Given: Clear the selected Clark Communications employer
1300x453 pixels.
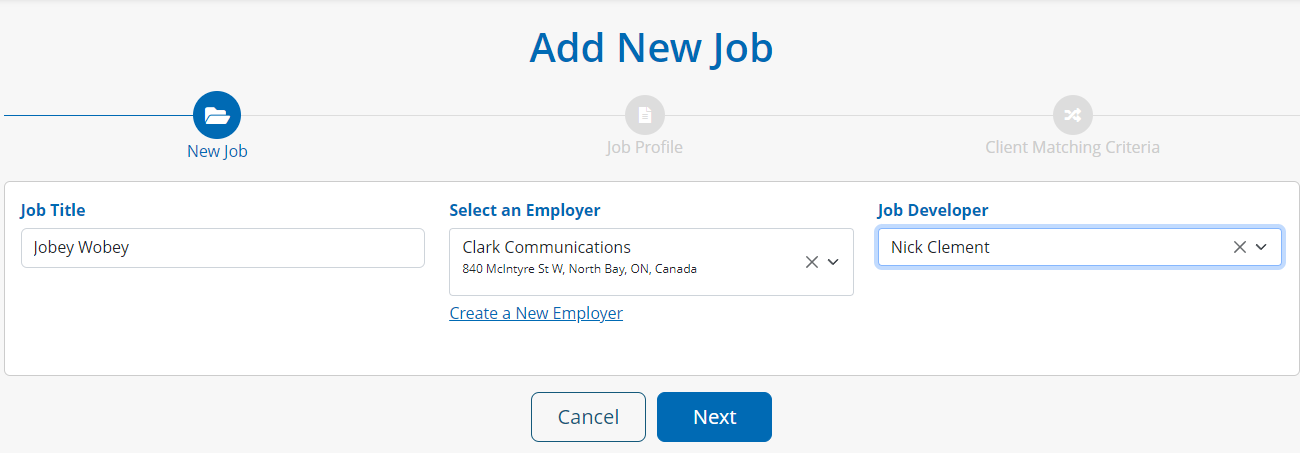Looking at the screenshot, I should 812,262.
